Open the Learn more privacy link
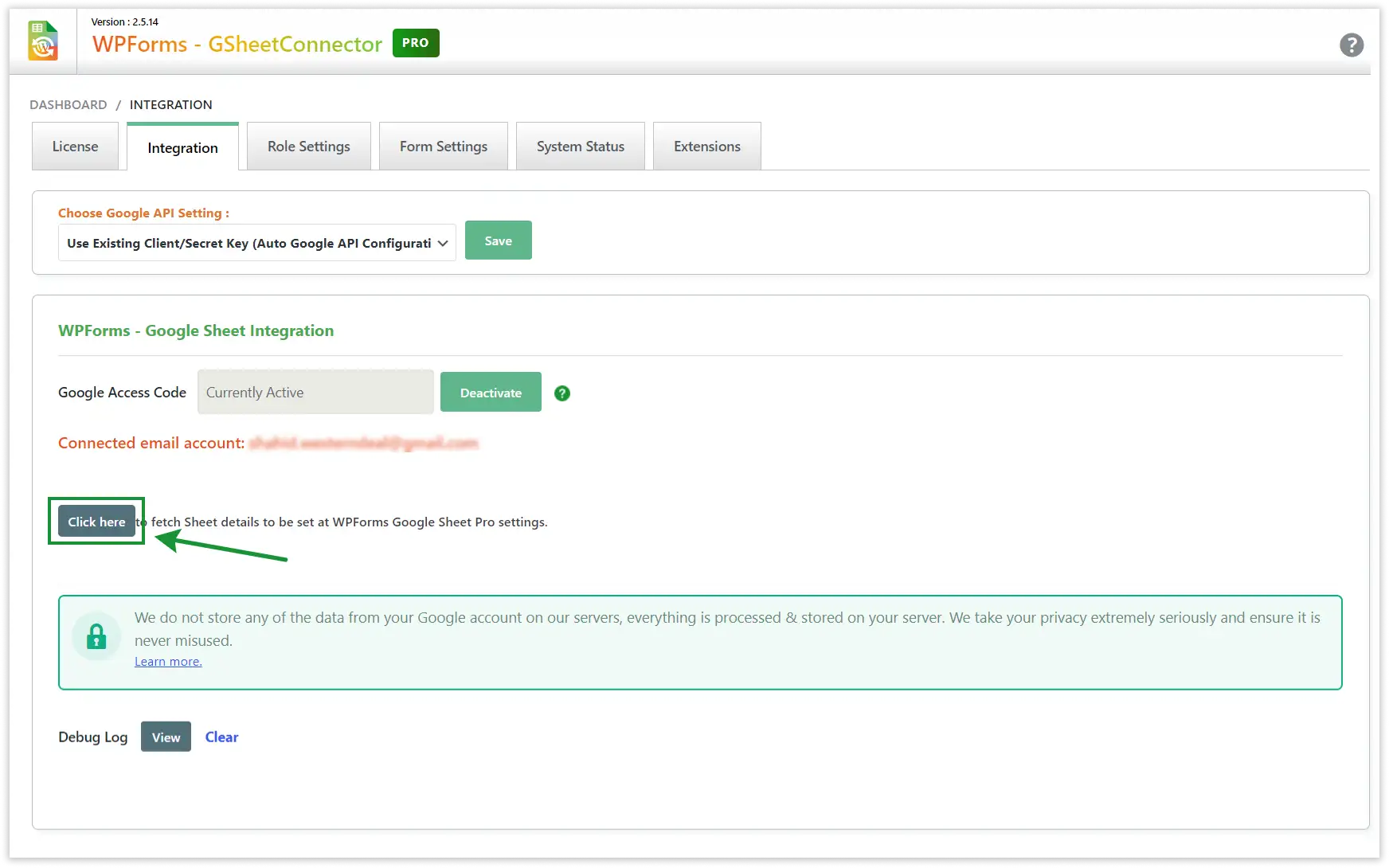The height and width of the screenshot is (868, 1389). pos(167,661)
